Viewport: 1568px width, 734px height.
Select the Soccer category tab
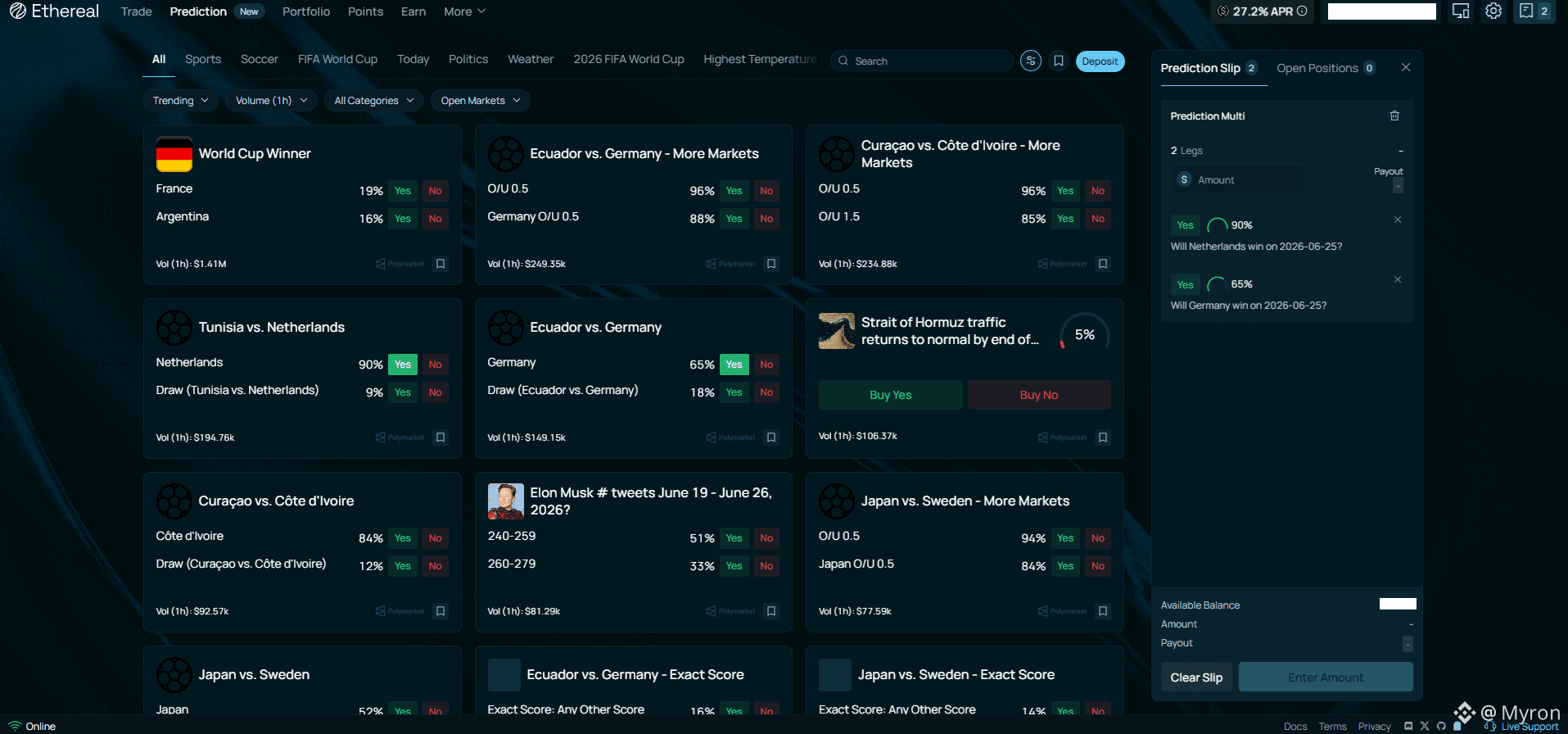click(260, 59)
